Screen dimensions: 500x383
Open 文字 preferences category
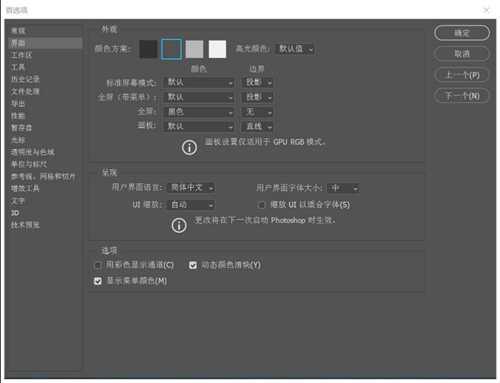click(x=44, y=201)
